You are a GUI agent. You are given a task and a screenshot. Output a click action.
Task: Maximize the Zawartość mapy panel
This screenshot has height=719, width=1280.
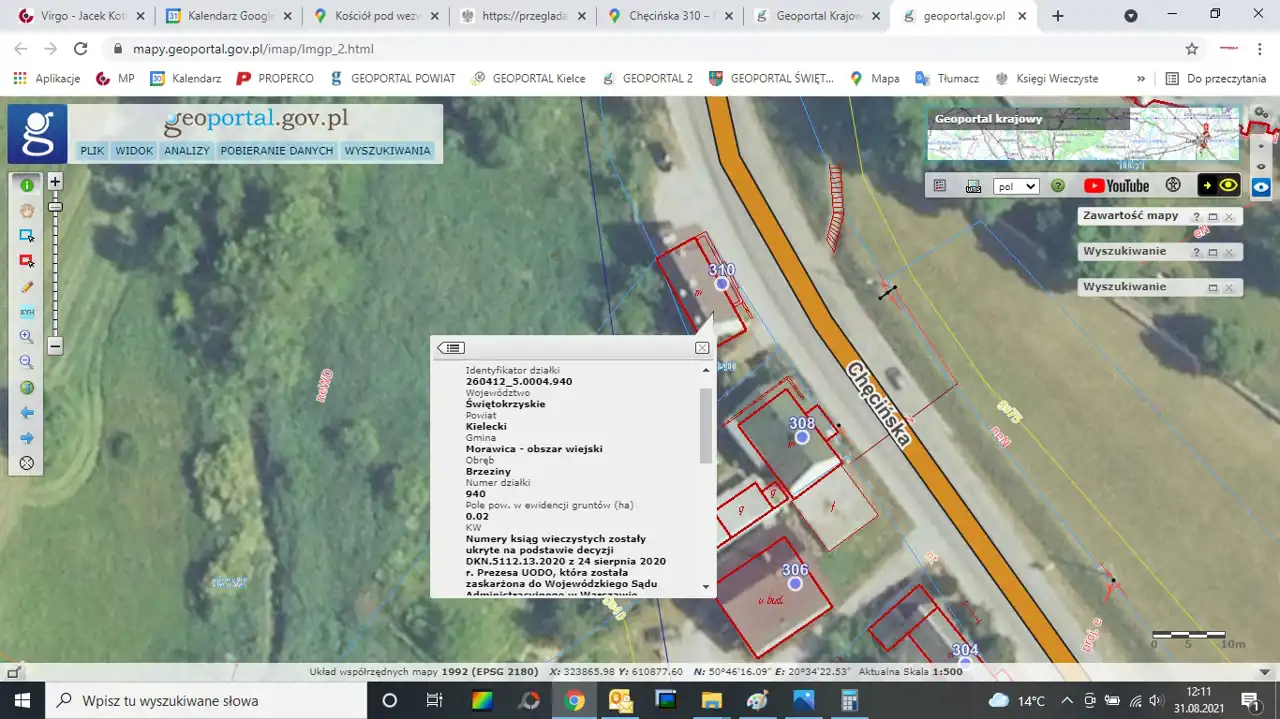[x=1212, y=216]
